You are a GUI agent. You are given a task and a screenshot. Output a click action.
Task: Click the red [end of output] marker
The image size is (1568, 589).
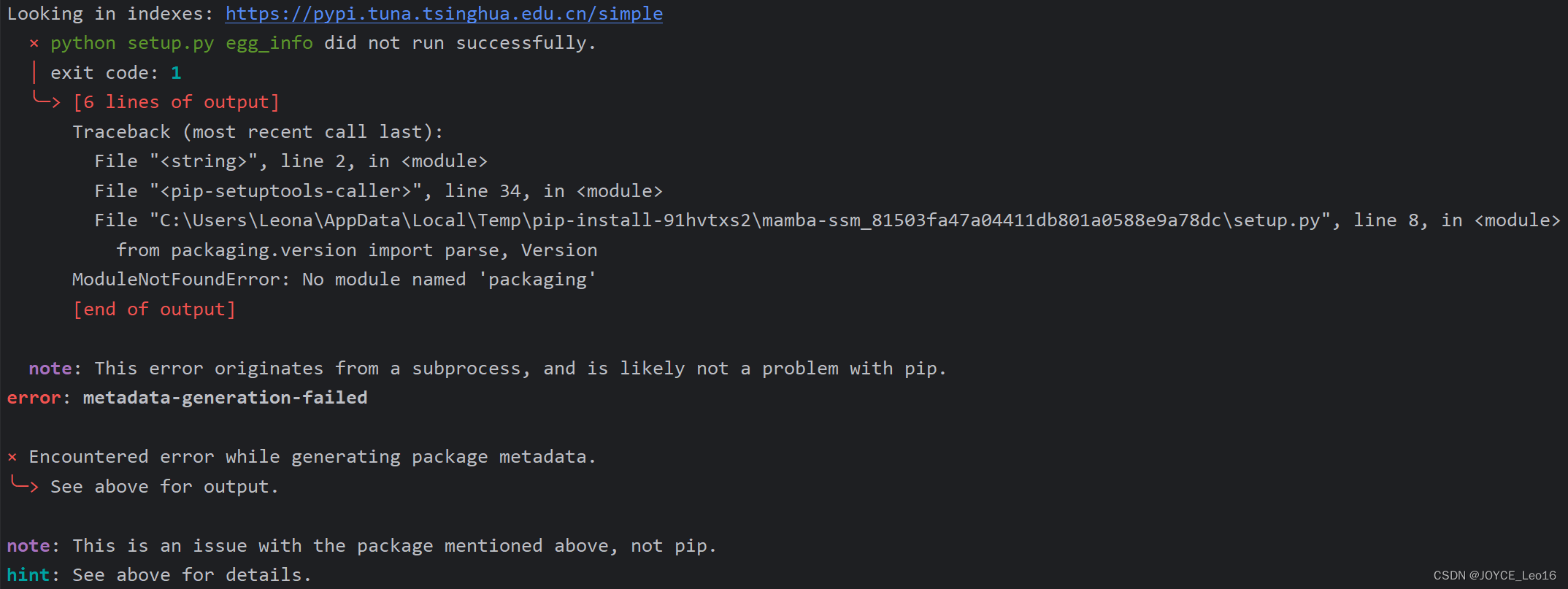(154, 309)
